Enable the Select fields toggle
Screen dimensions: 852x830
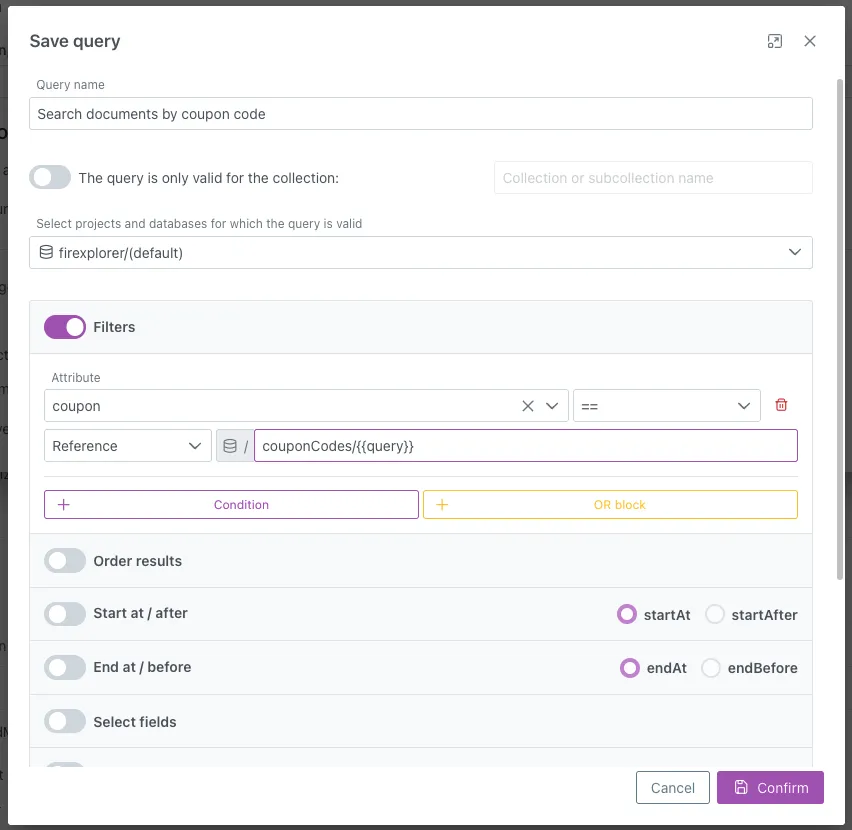click(x=64, y=721)
